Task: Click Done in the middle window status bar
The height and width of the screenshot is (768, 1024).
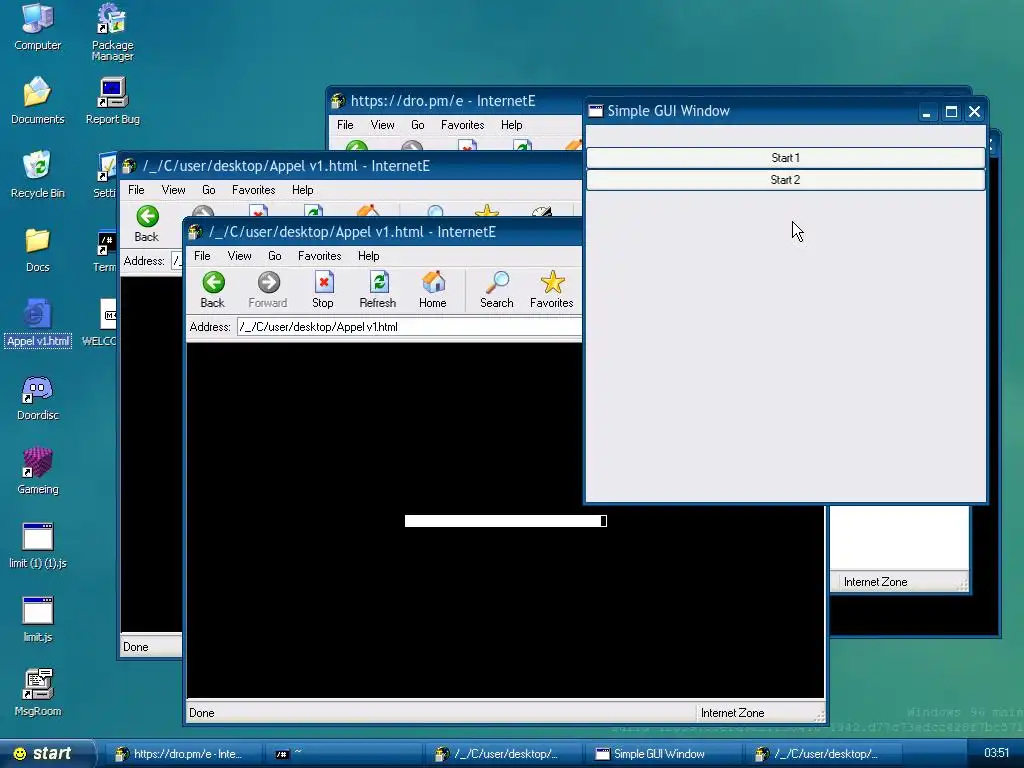Action: pos(136,647)
